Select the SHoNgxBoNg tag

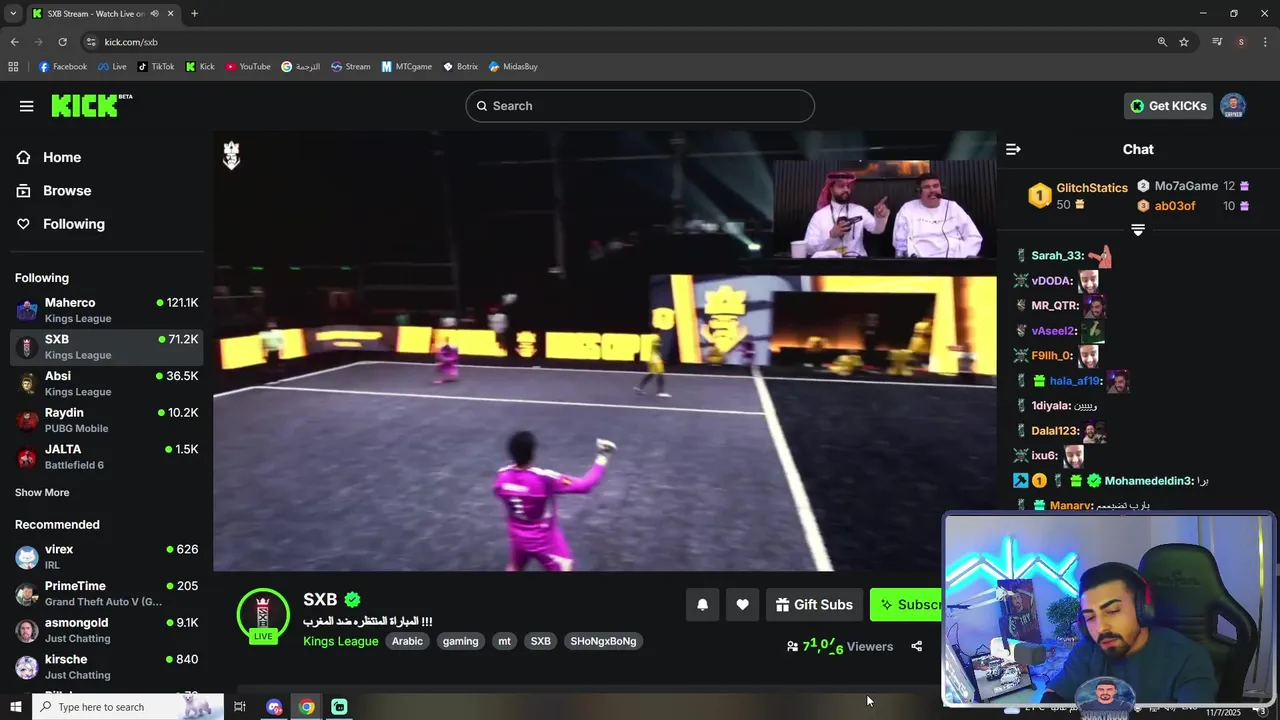click(x=603, y=641)
